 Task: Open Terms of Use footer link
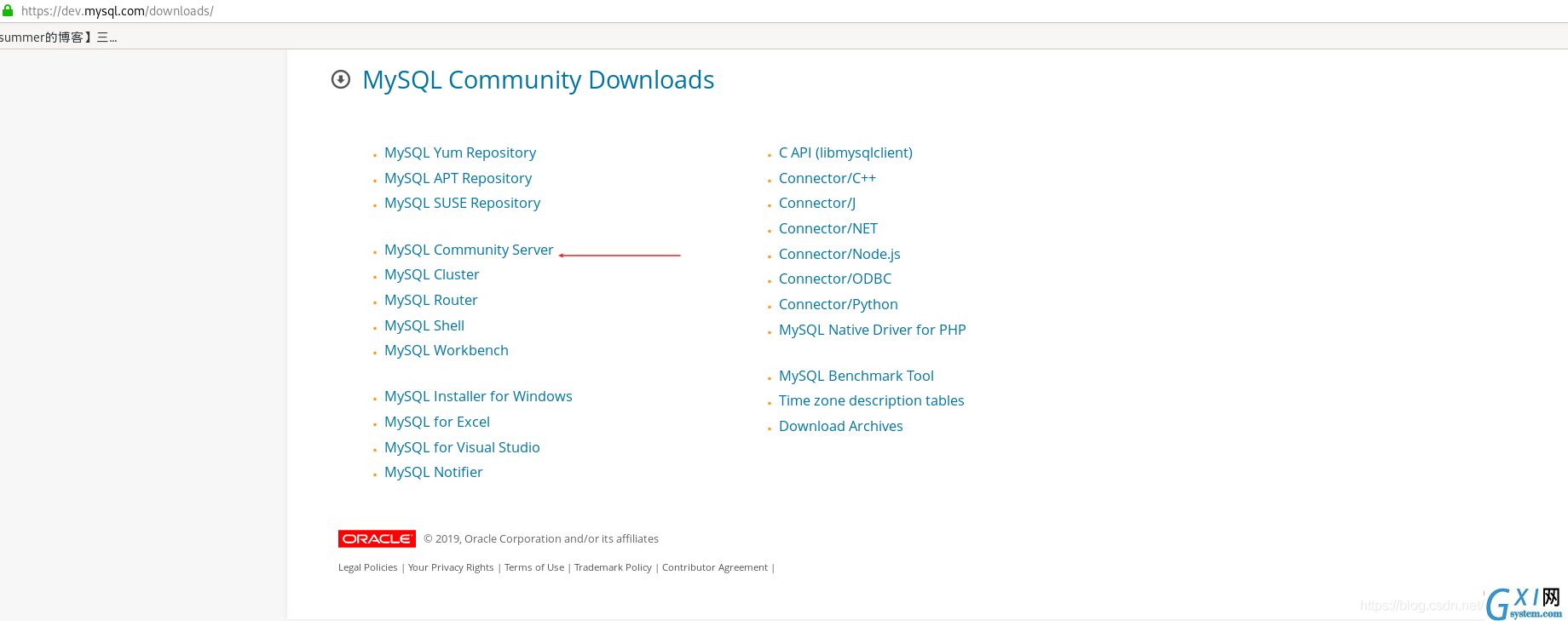[x=534, y=567]
